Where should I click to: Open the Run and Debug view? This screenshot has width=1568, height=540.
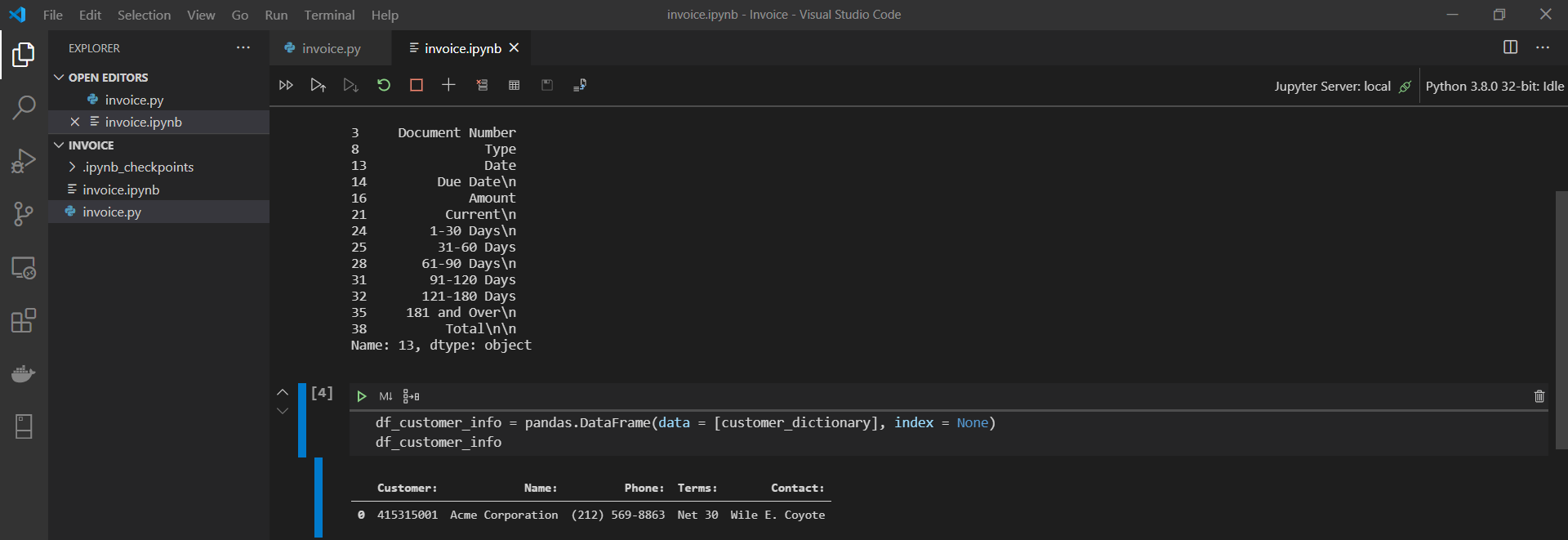pyautogui.click(x=24, y=161)
